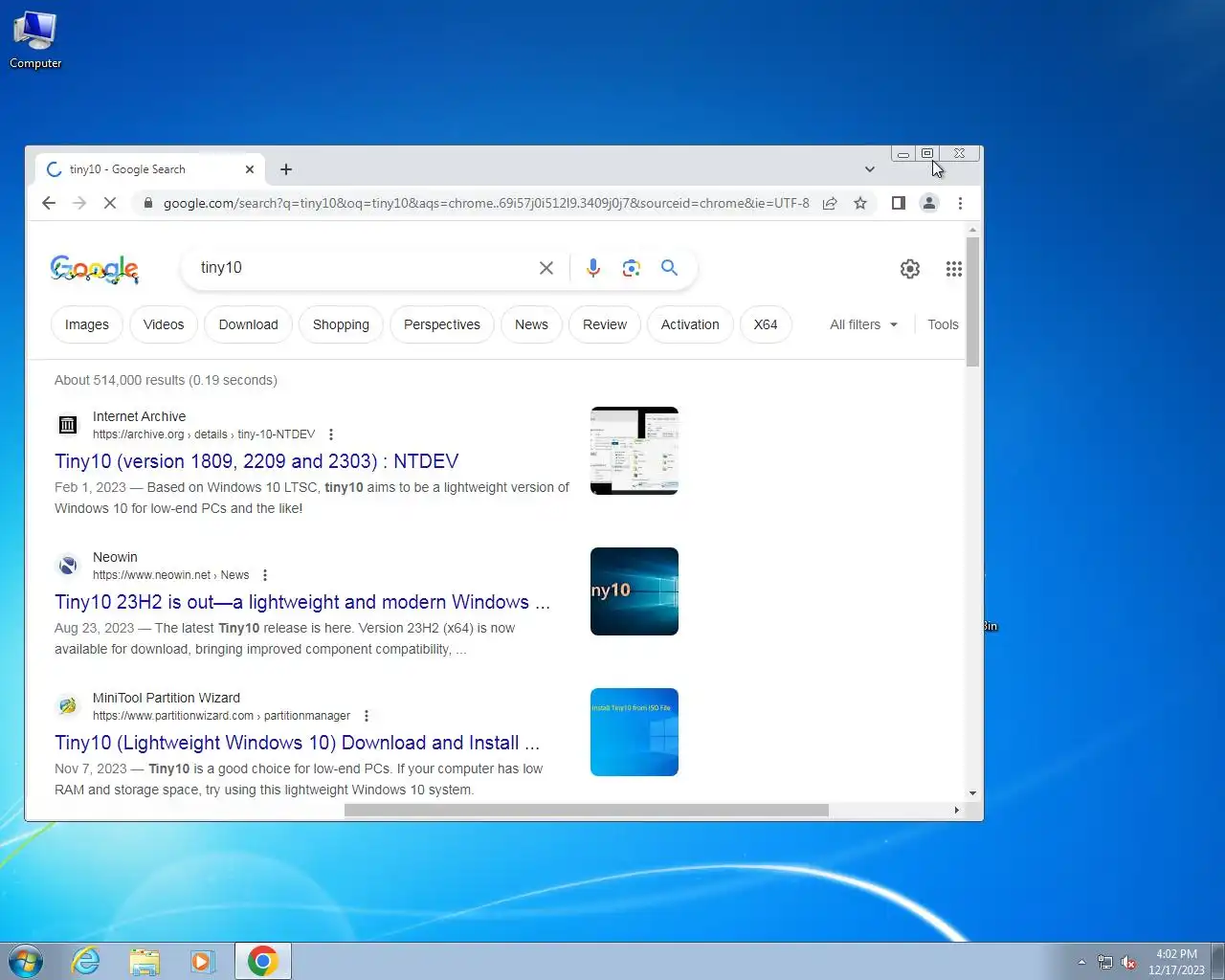The height and width of the screenshot is (980, 1225).
Task: Click the 'About 514,000 results (0.19 seconds)' text
Action: coord(166,380)
